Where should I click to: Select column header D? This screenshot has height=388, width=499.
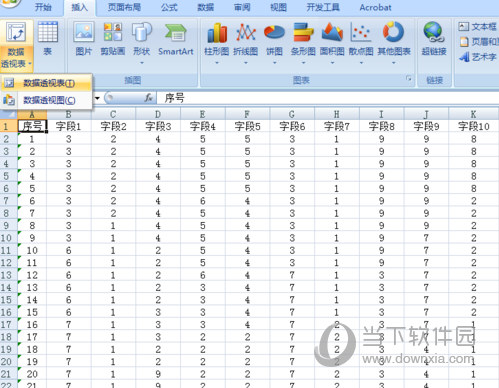(158, 114)
